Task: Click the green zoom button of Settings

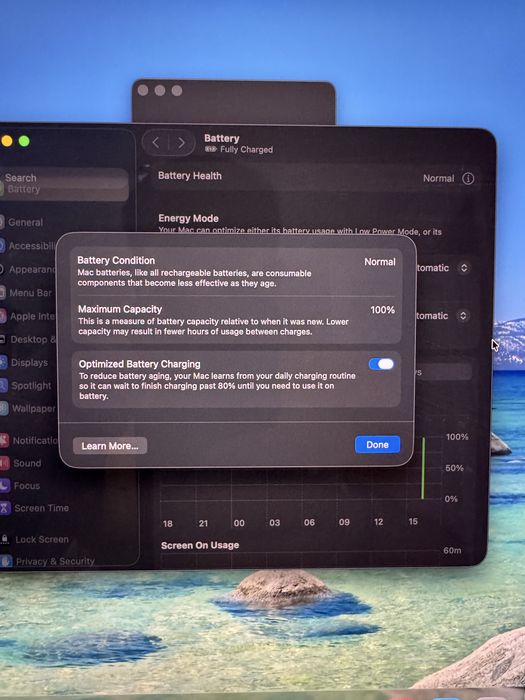Action: point(24,141)
